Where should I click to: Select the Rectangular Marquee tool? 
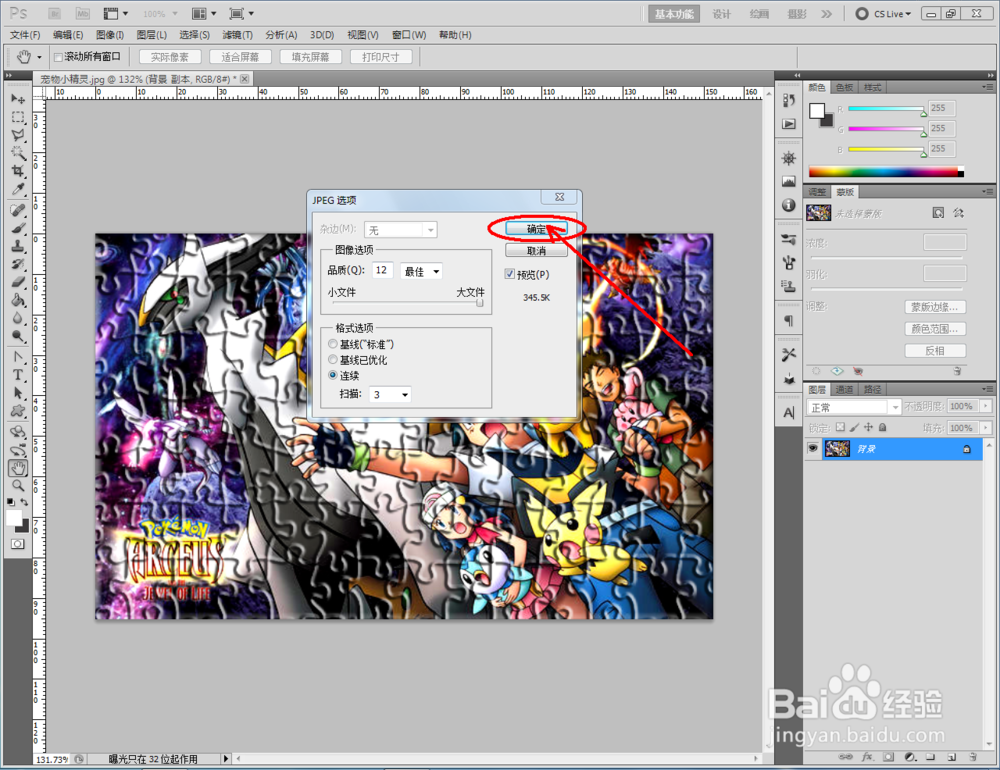pos(18,117)
